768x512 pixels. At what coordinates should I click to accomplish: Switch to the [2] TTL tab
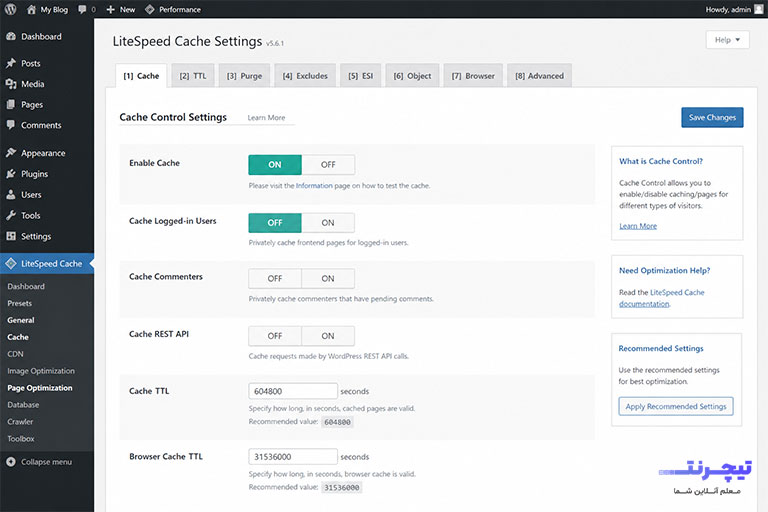pos(193,76)
